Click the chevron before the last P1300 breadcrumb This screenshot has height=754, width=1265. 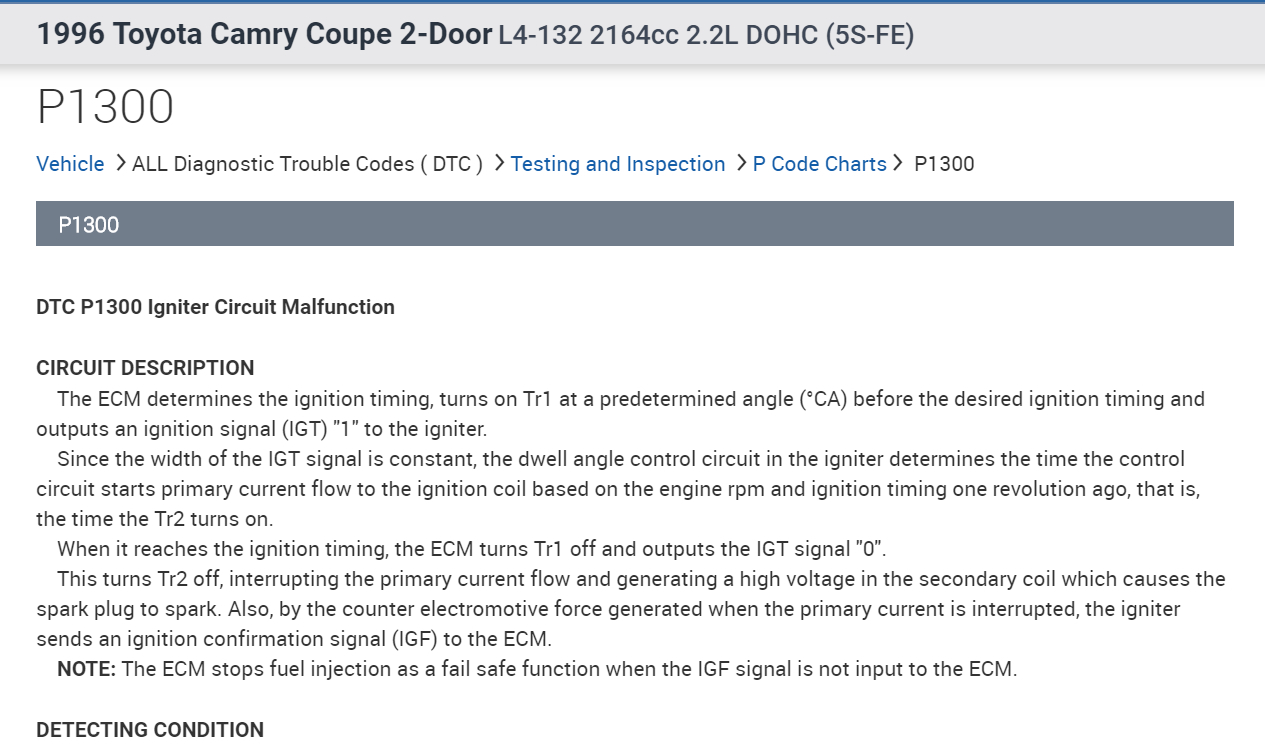coord(898,163)
